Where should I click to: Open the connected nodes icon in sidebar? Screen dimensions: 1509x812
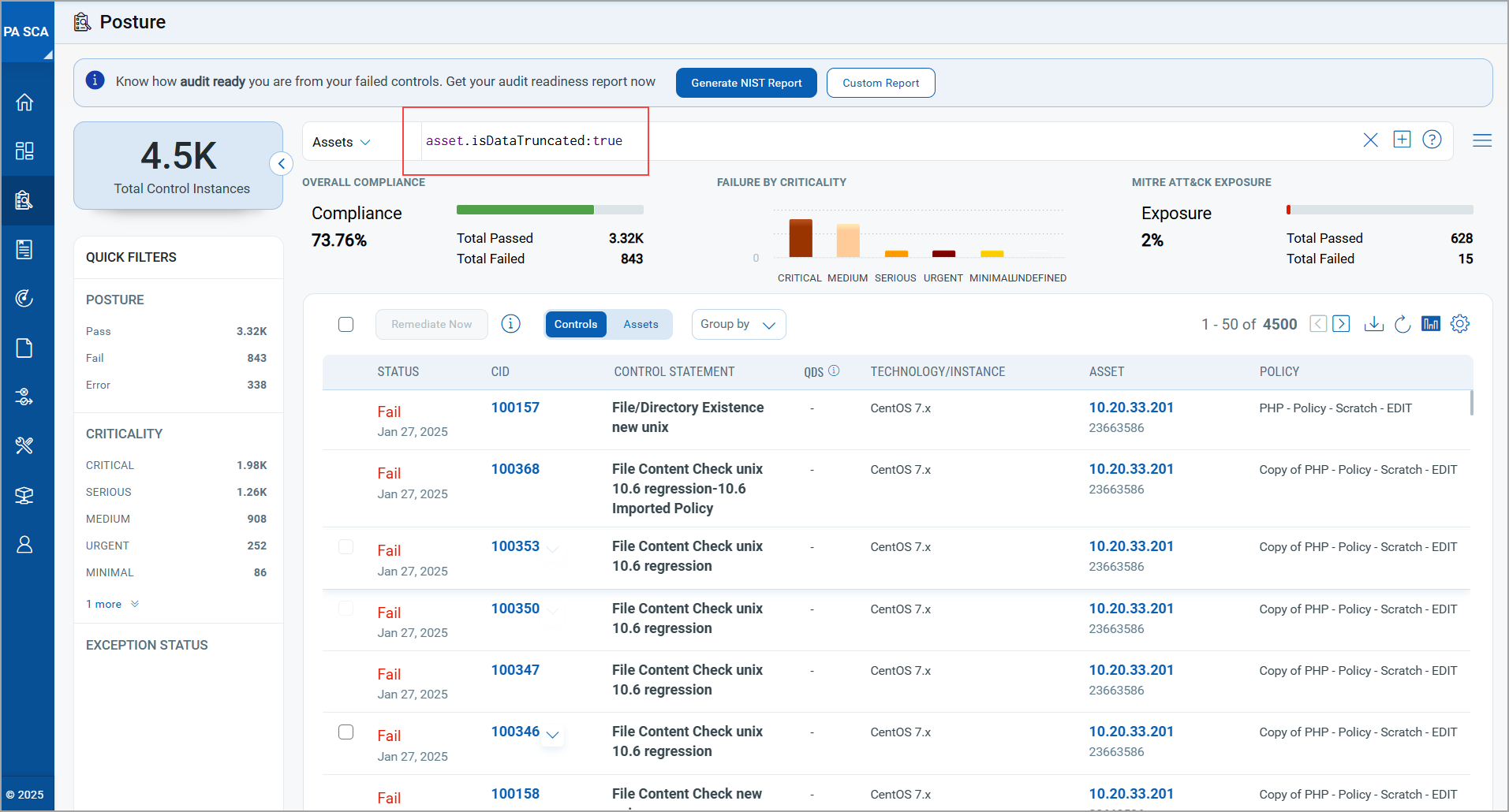(24, 397)
